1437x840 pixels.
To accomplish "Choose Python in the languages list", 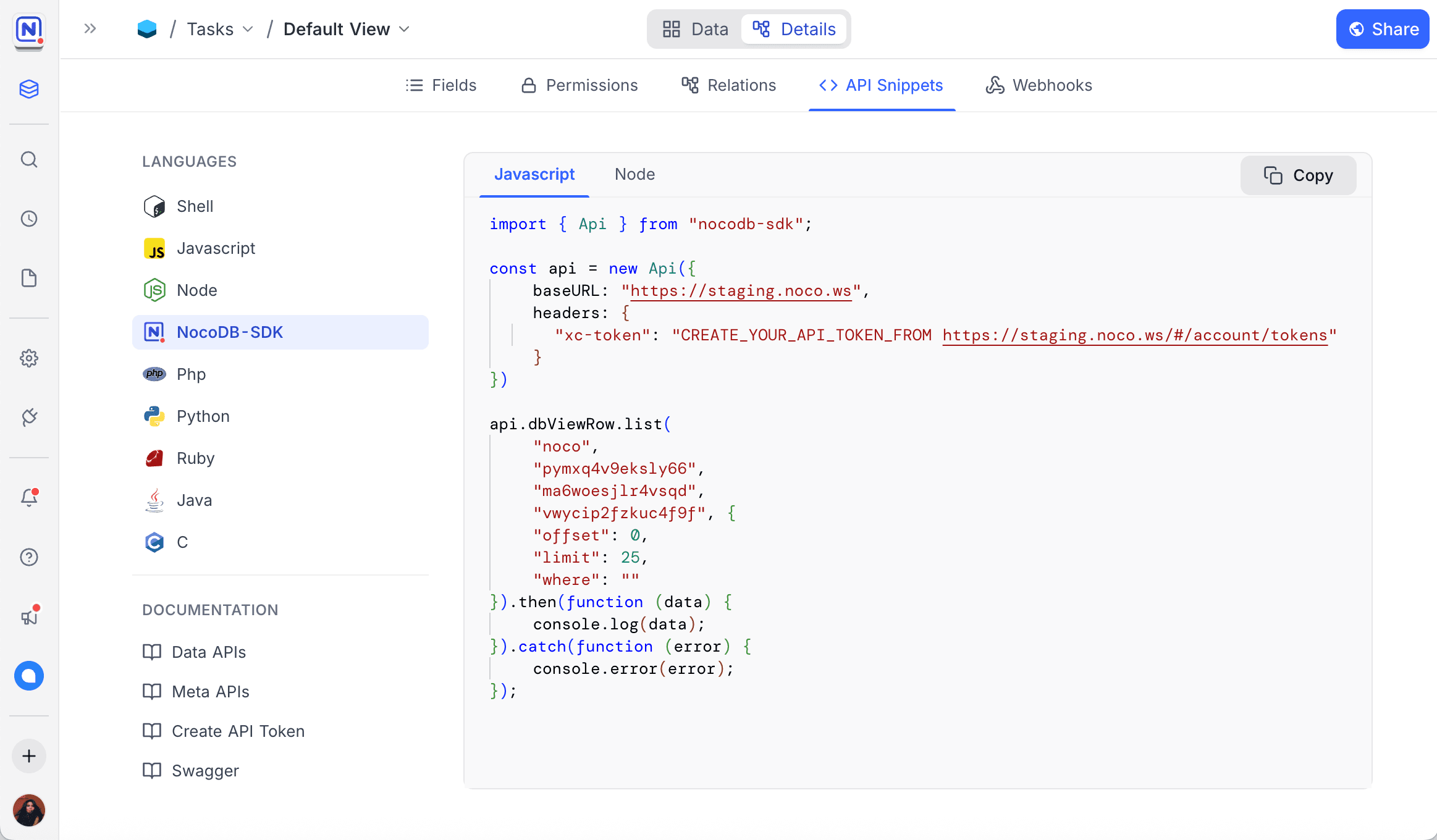I will [x=203, y=416].
